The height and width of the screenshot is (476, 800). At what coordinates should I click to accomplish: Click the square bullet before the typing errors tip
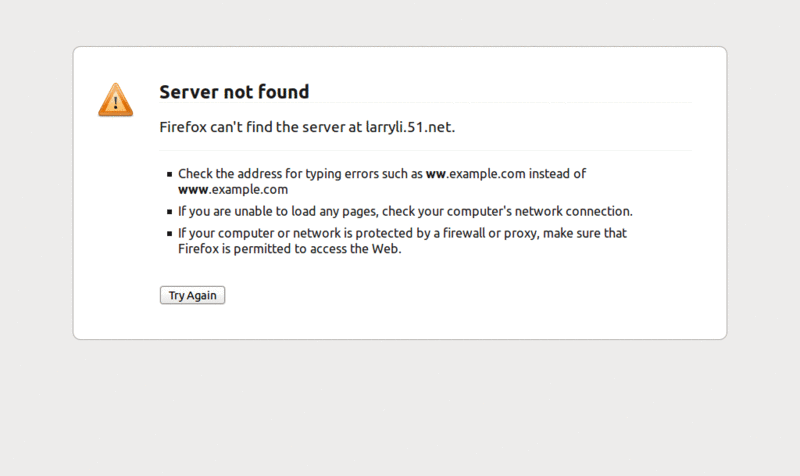point(170,175)
